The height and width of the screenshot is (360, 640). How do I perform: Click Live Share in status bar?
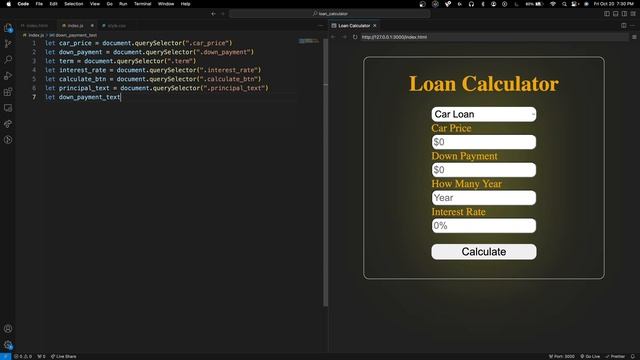click(63, 356)
